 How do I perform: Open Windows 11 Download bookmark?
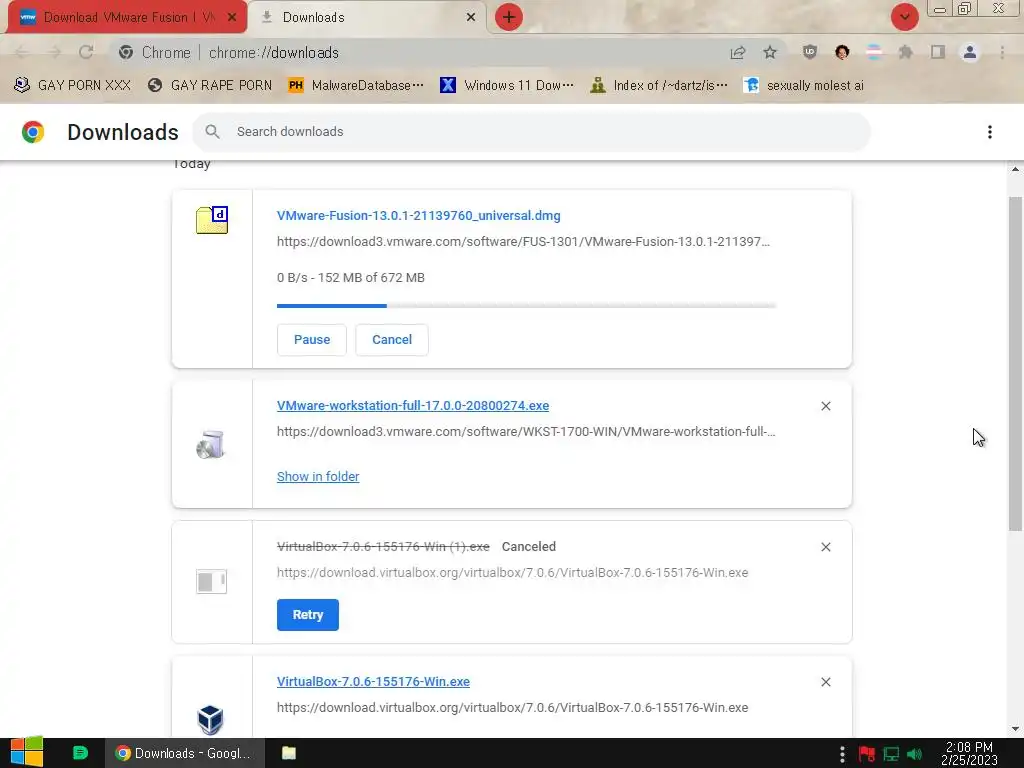pos(507,85)
